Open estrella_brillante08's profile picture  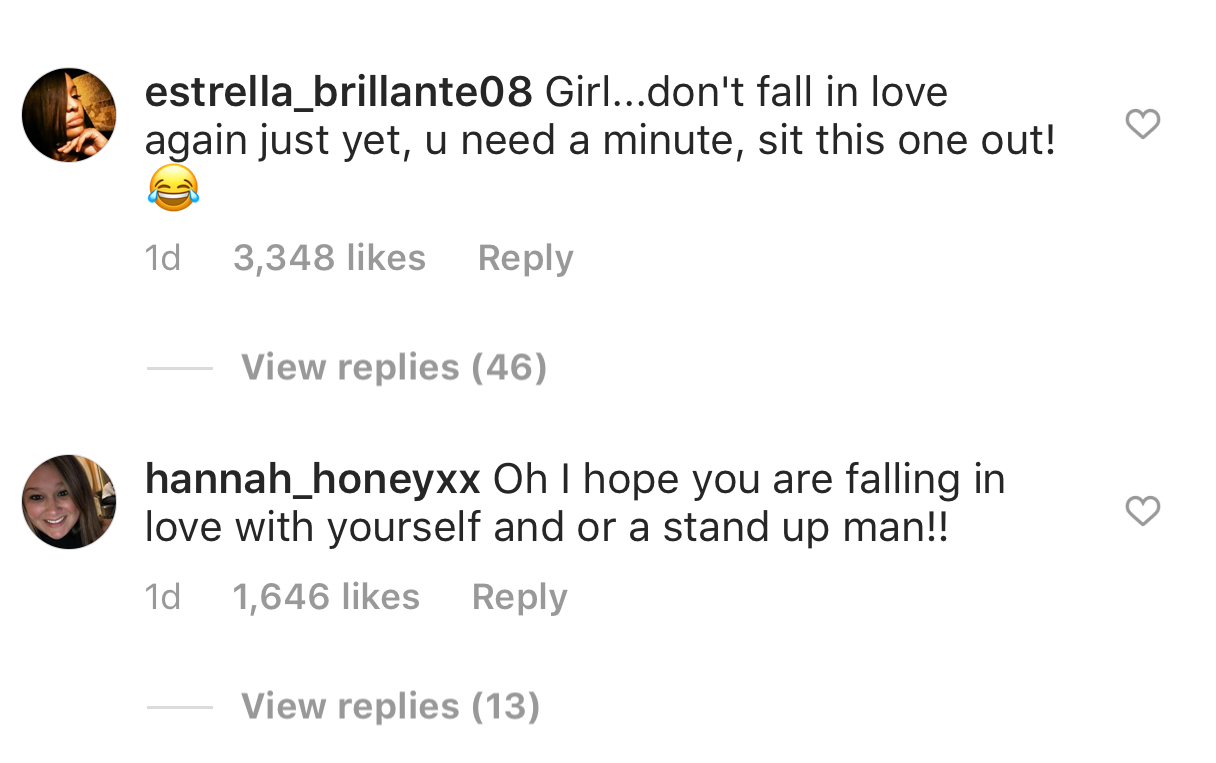click(69, 115)
